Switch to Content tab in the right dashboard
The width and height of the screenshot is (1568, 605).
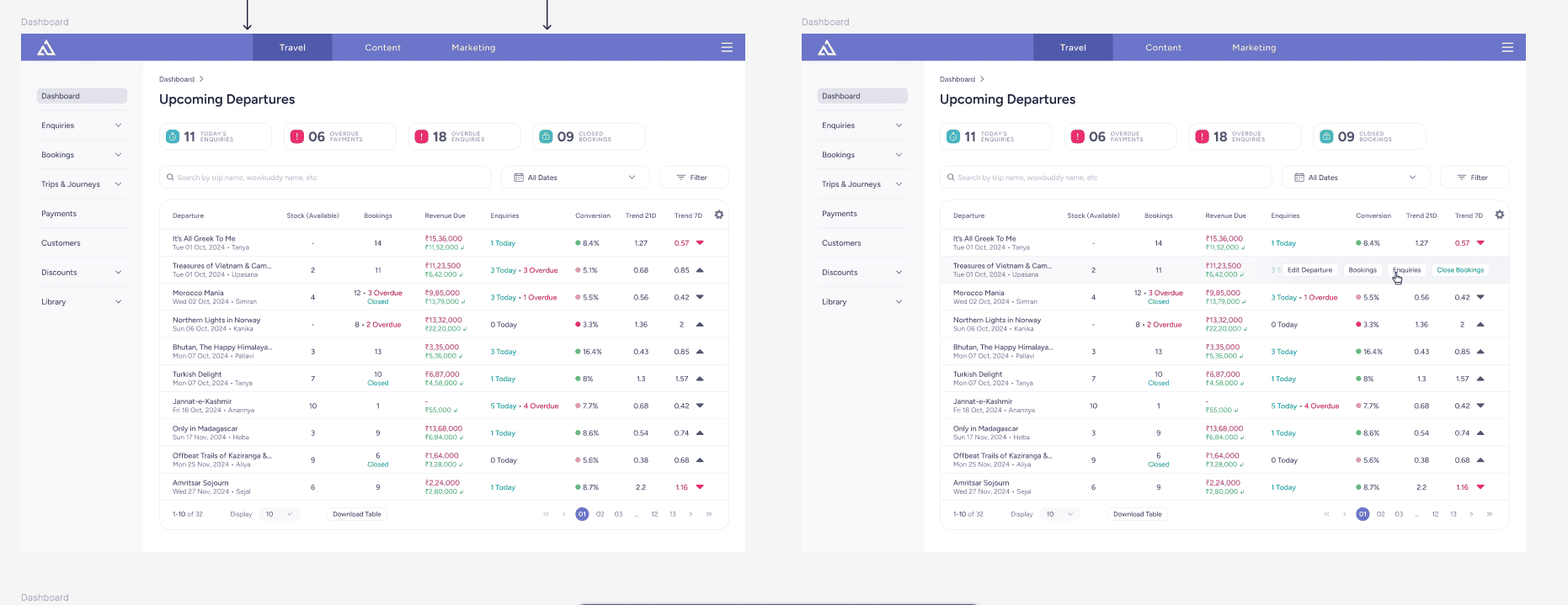(x=1163, y=48)
